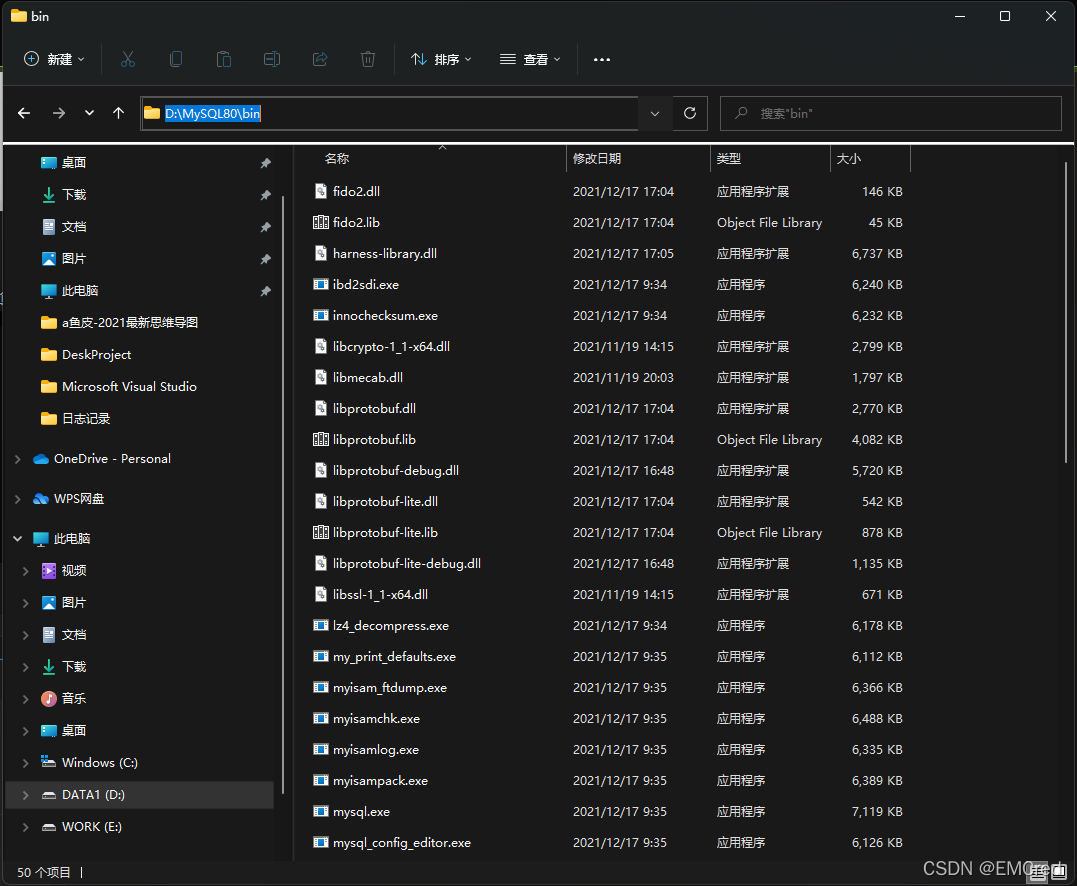Click the 视频 video folder icon
Screen dimensions: 1077x886
(x=49, y=571)
